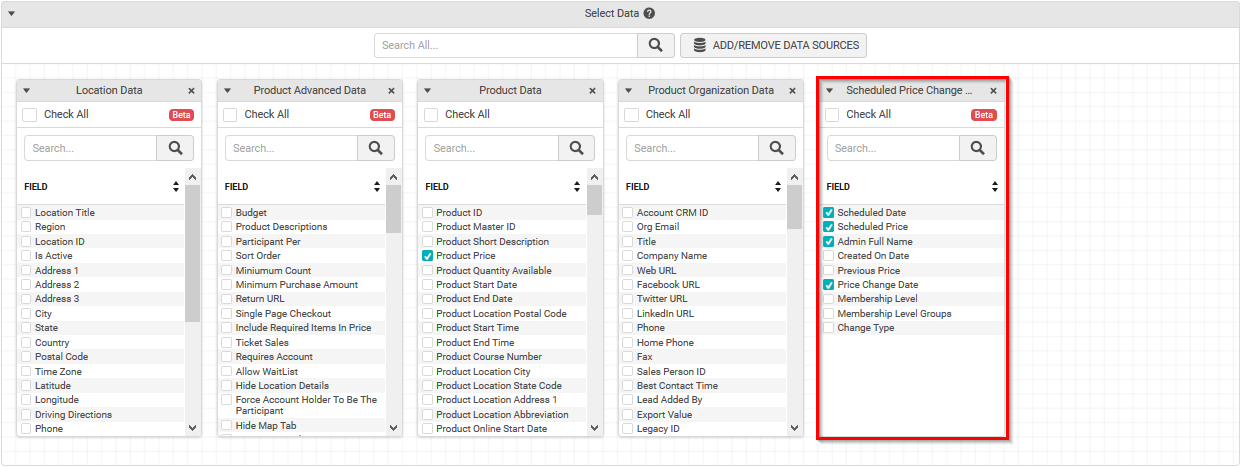Click Product Advanced Data scrollbar down arrow
This screenshot has height=467, width=1241.
(x=394, y=428)
